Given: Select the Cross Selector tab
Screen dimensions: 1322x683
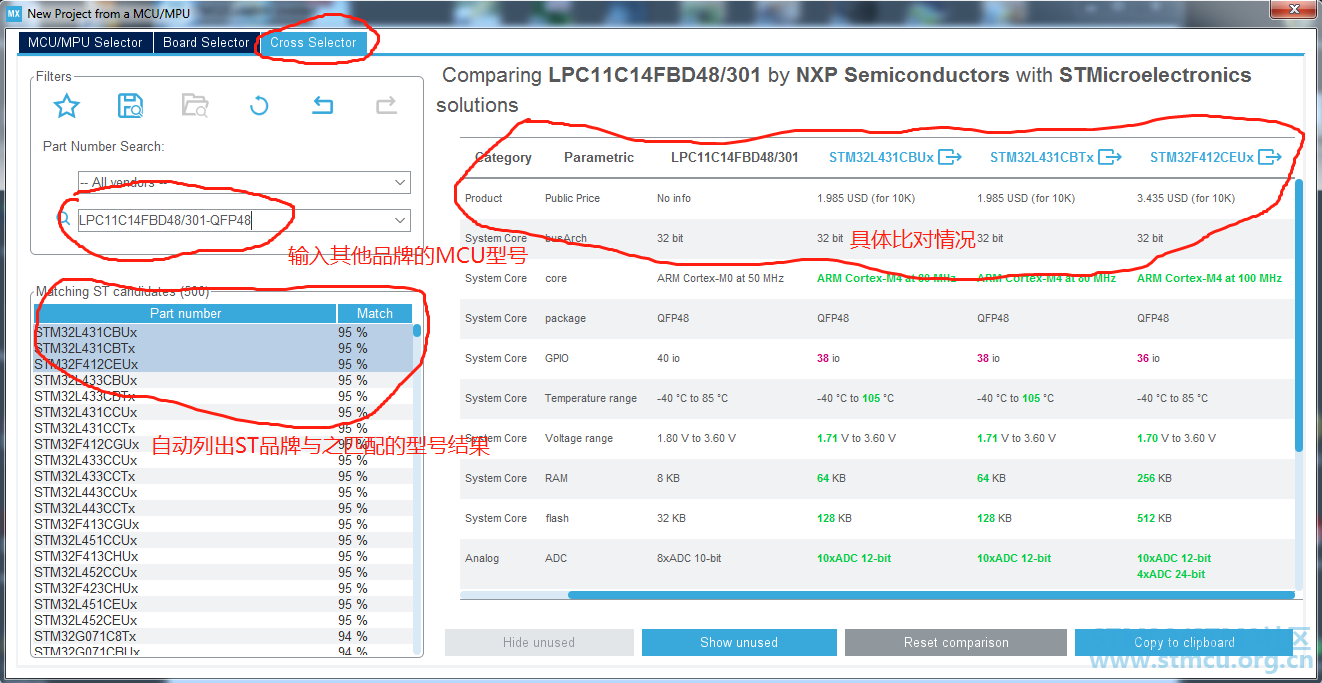Looking at the screenshot, I should click(x=313, y=43).
